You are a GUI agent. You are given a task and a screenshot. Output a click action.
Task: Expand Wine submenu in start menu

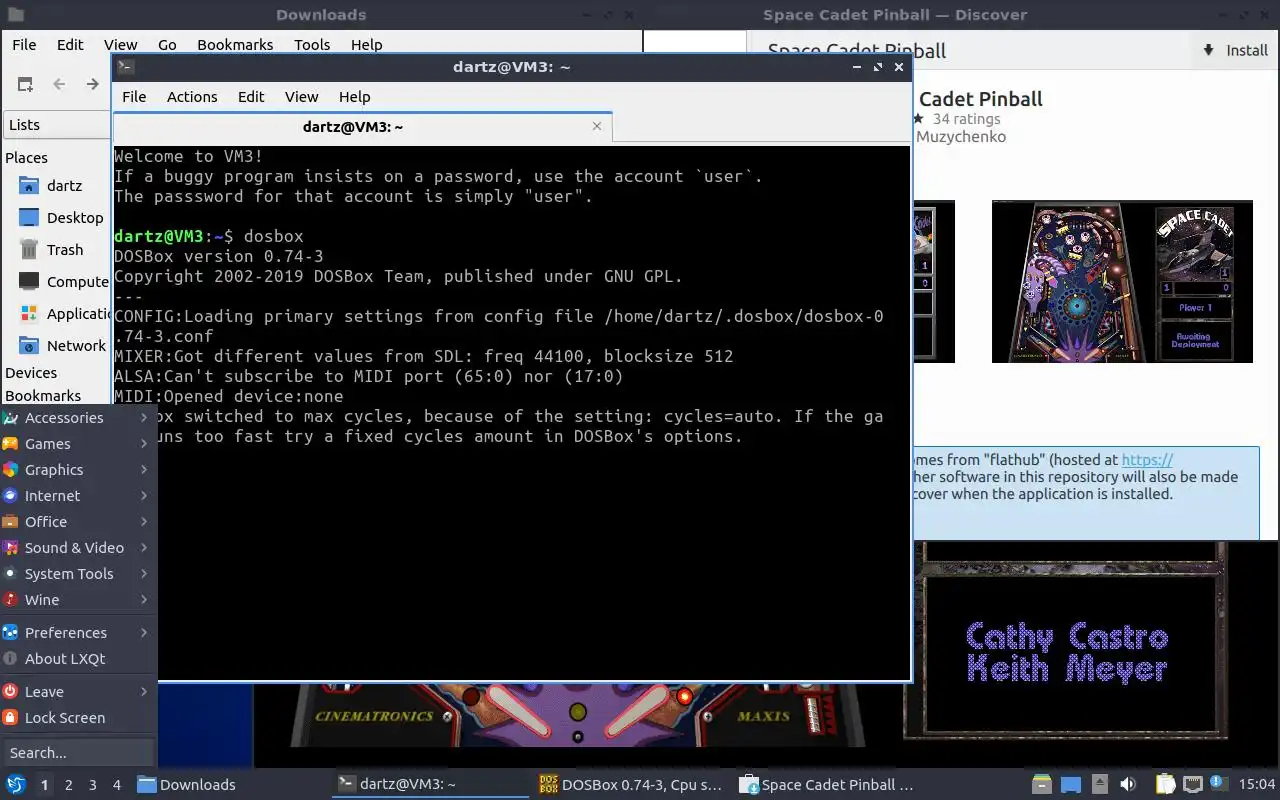[x=78, y=600]
